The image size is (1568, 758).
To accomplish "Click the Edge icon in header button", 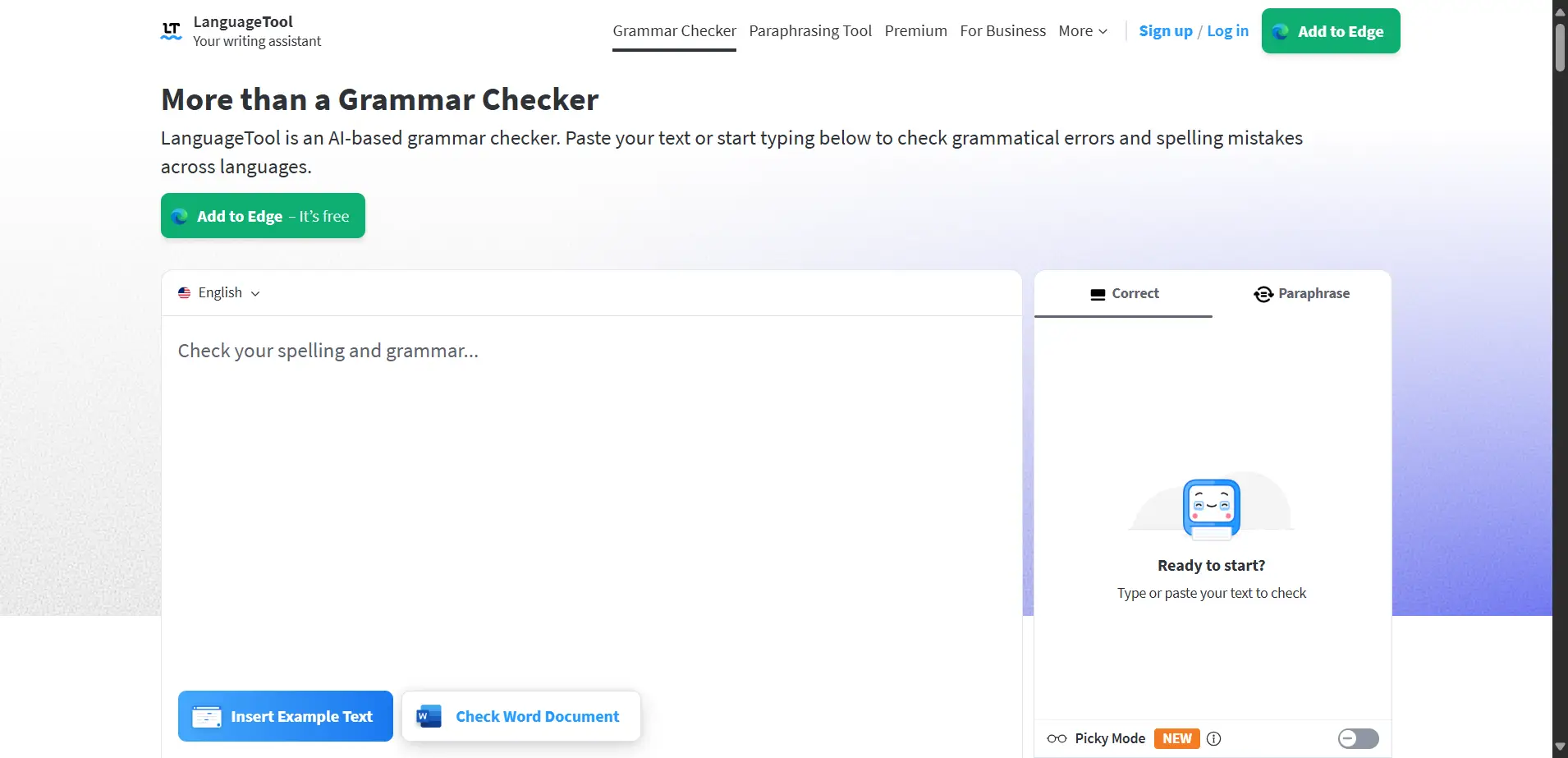I will click(x=1280, y=31).
